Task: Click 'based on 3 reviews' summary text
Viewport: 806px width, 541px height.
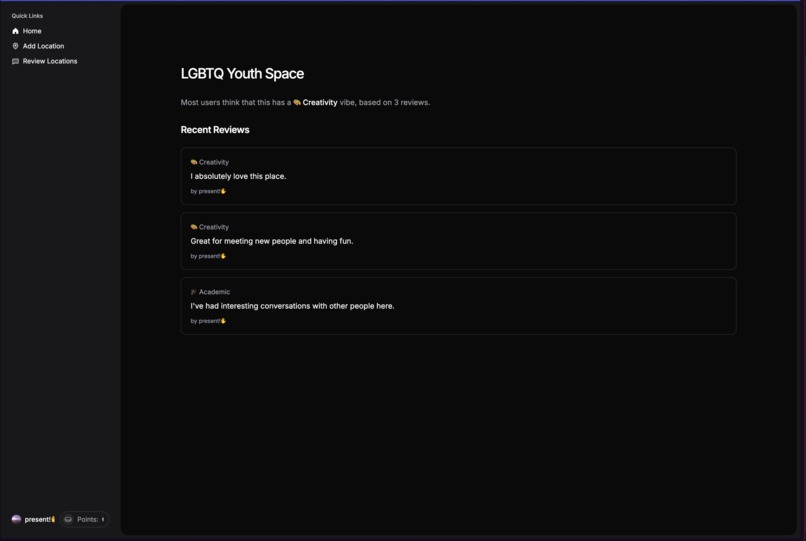Action: point(394,102)
